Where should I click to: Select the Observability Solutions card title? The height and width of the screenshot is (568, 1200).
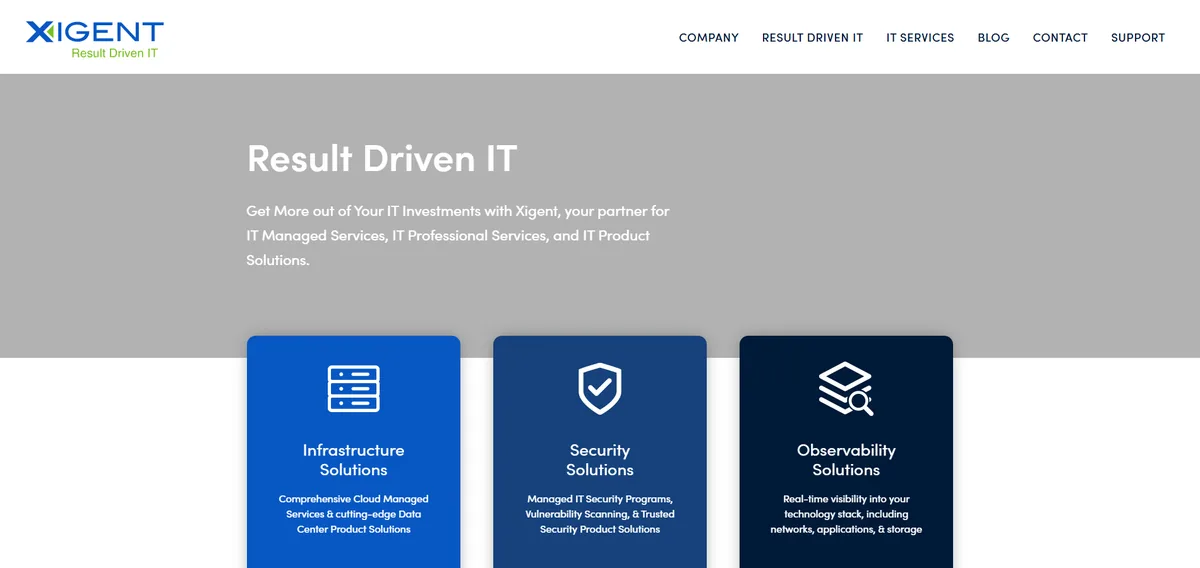(846, 460)
